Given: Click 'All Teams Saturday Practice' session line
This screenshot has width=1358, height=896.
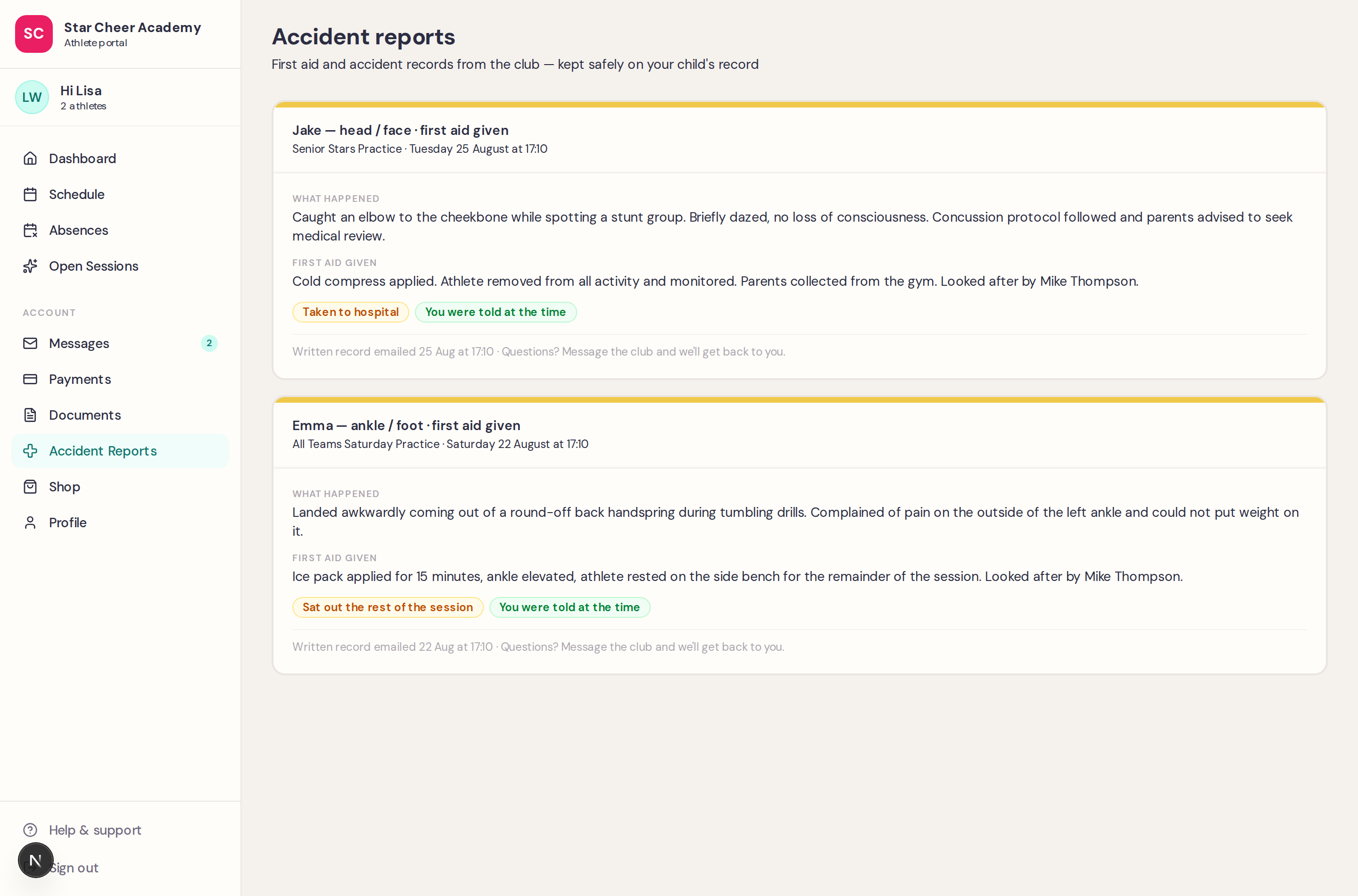Looking at the screenshot, I should click(440, 444).
